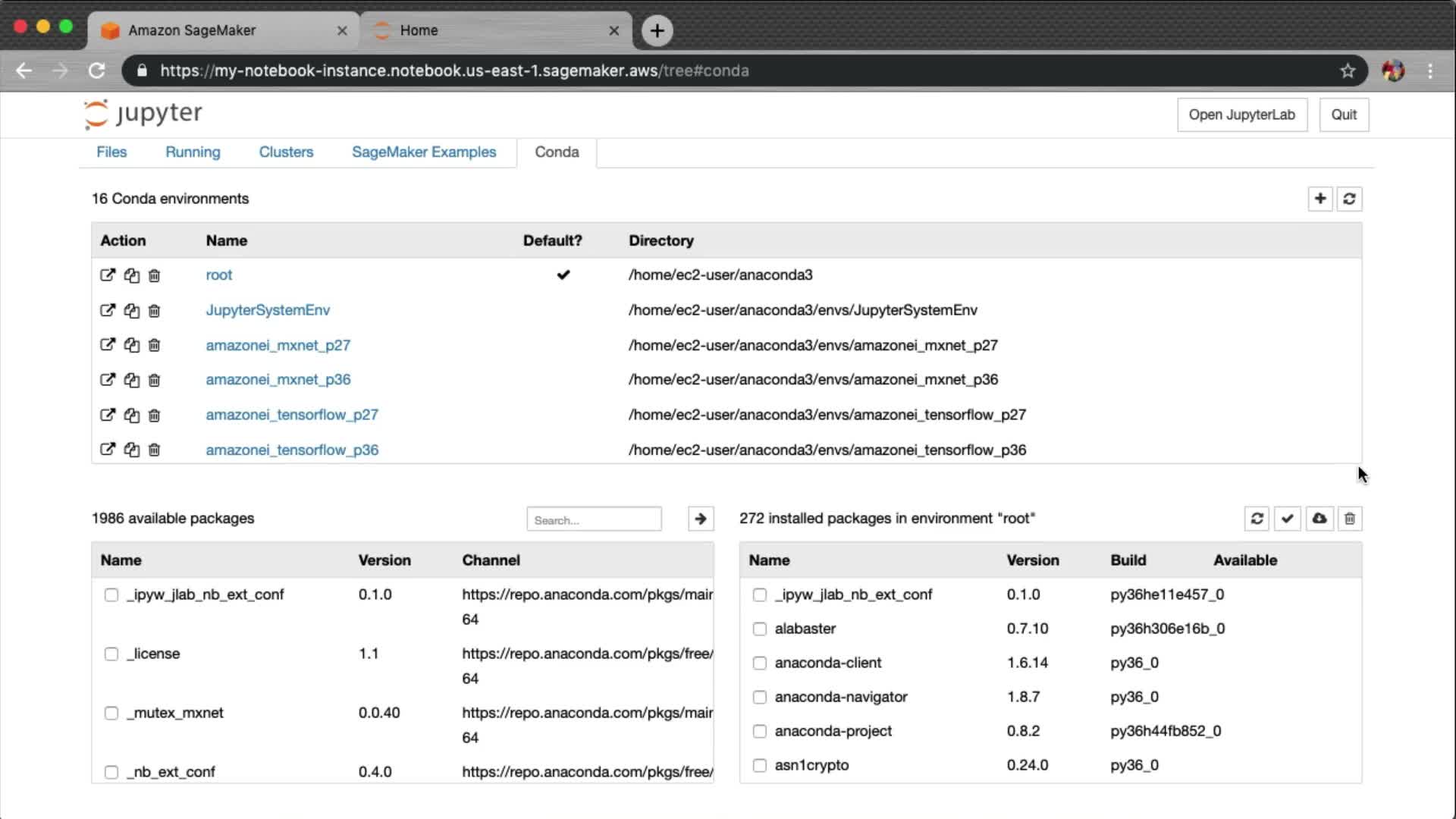Open the Running tab
This screenshot has width=1456, height=819.
tap(193, 152)
